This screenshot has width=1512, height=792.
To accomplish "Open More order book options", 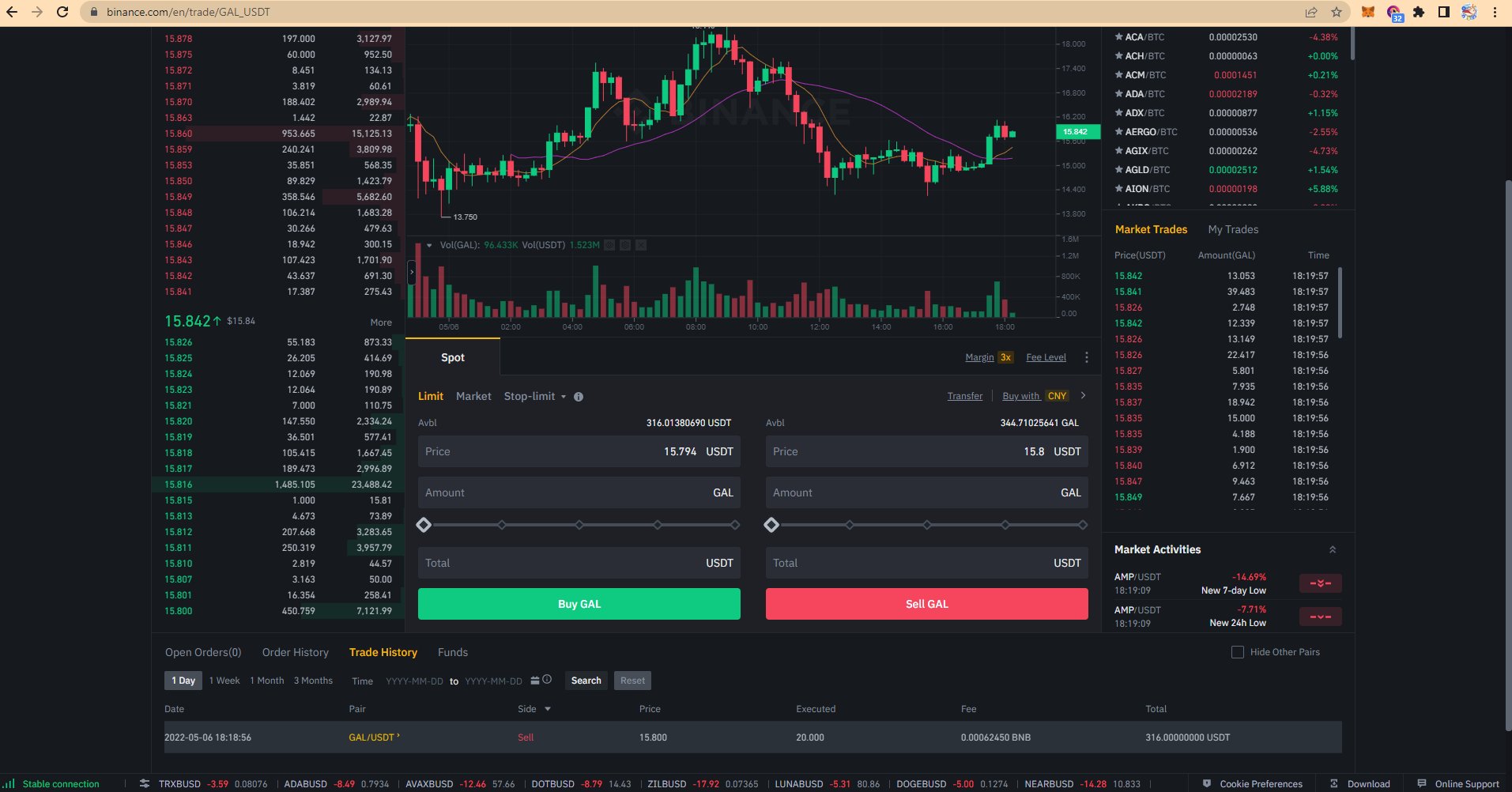I will [381, 322].
